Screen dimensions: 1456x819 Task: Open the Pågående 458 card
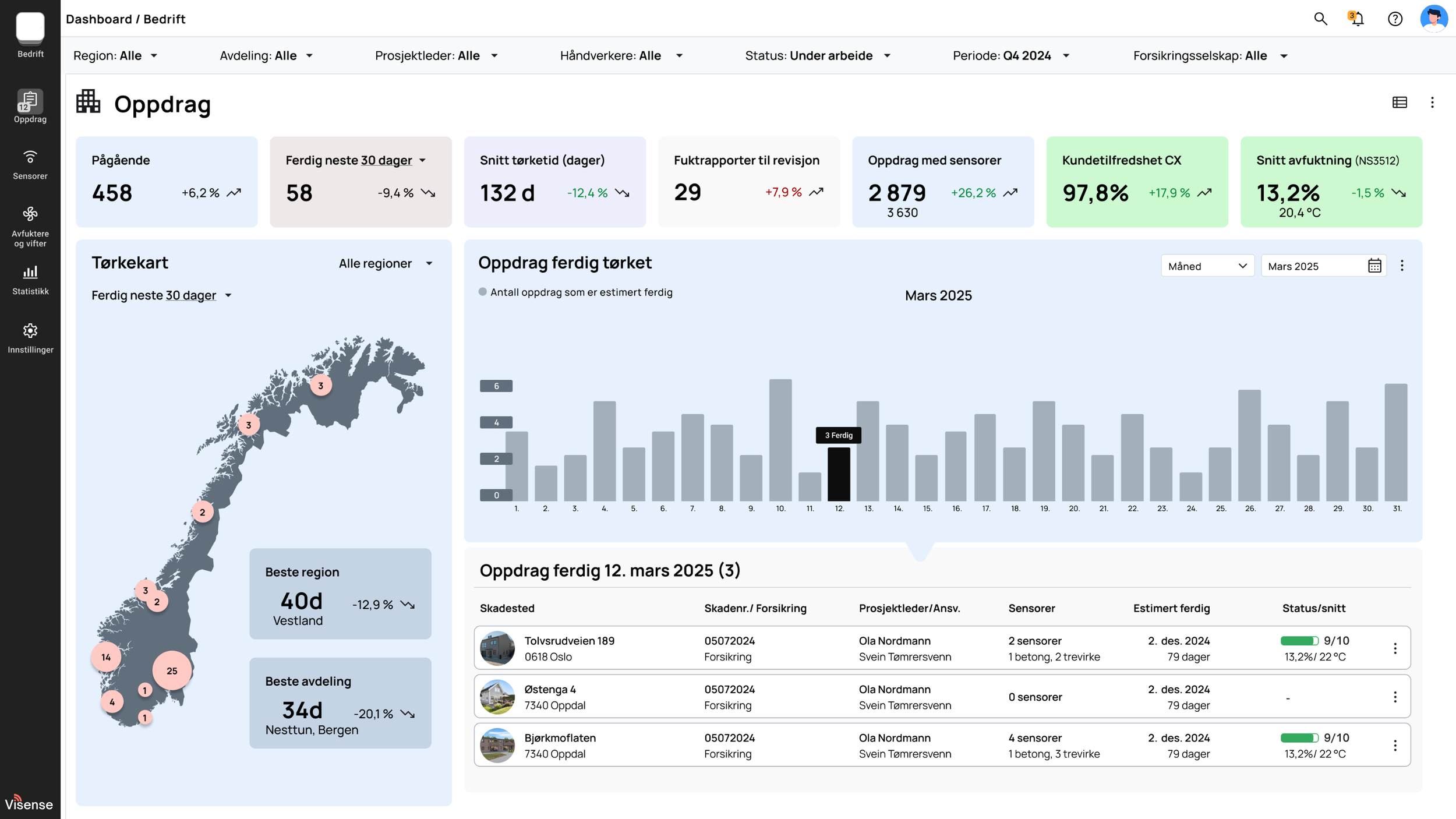coord(167,182)
